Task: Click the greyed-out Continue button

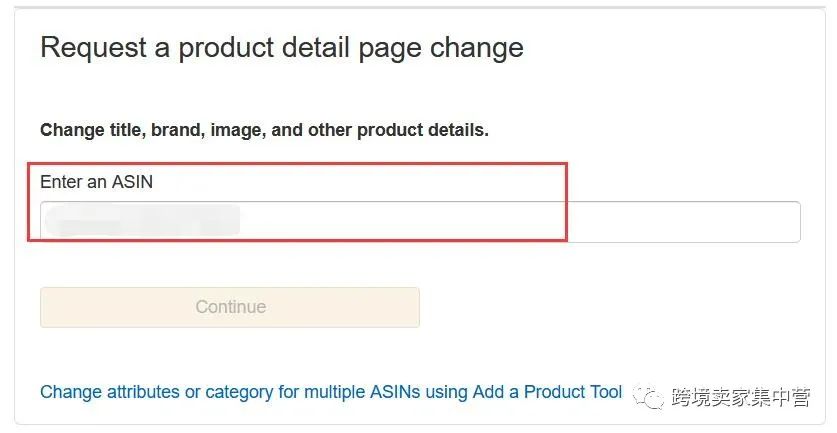Action: tap(230, 307)
